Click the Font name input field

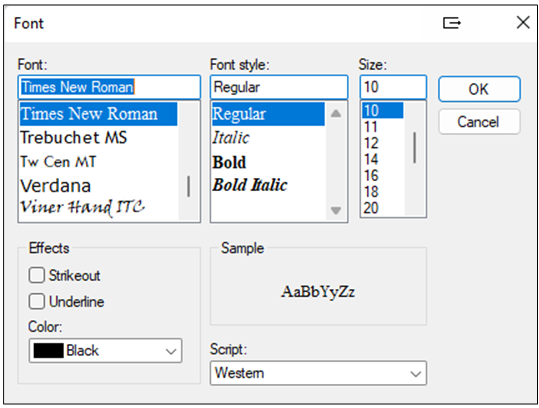pos(109,87)
